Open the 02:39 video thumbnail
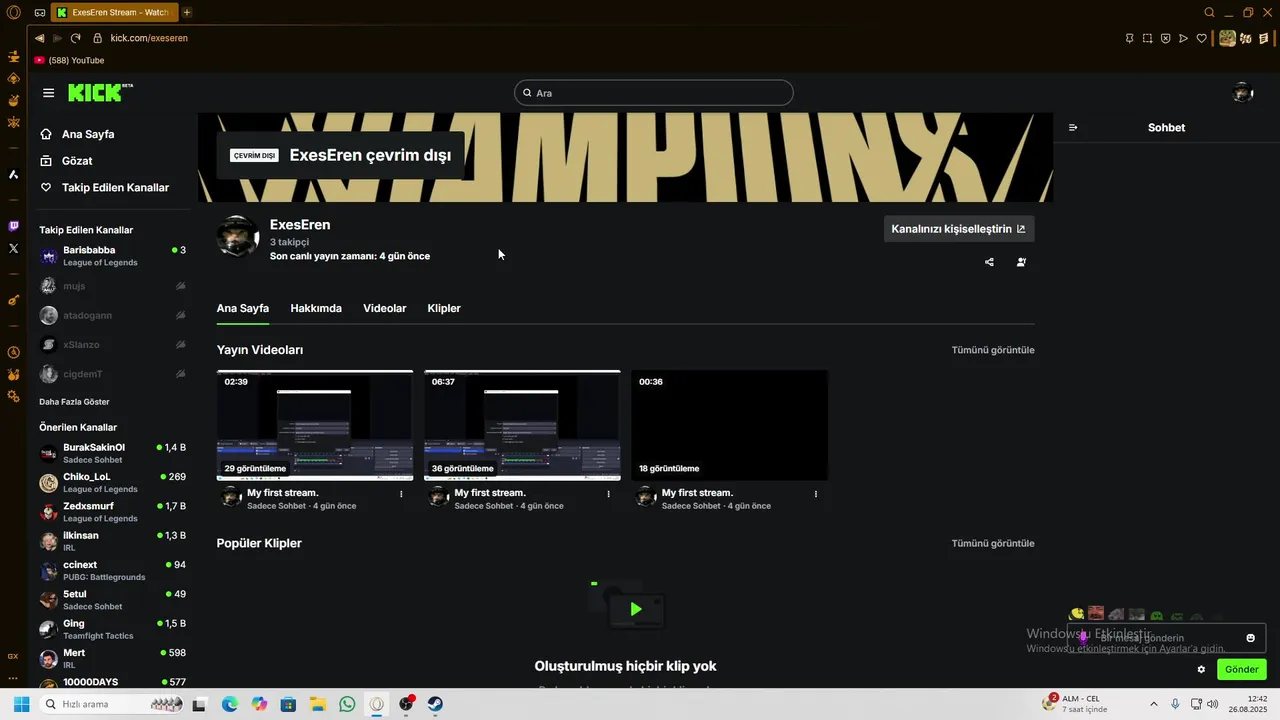 [315, 425]
